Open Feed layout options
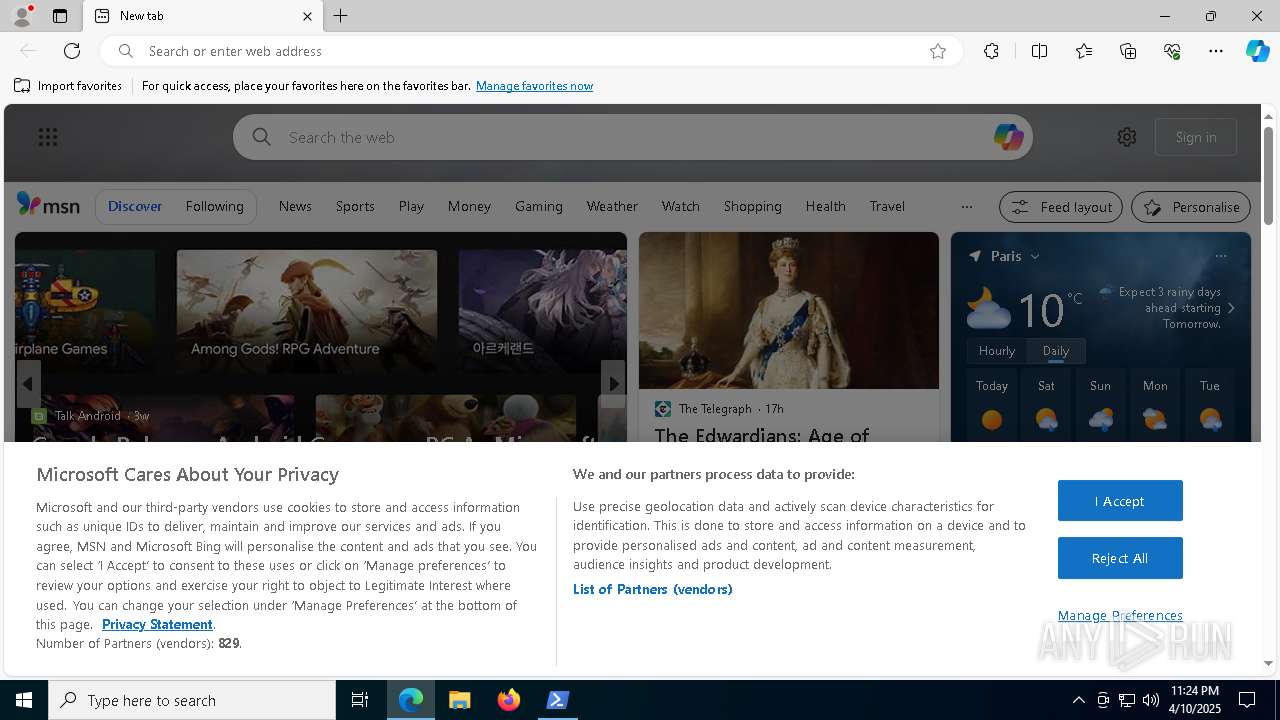The image size is (1280, 720). click(1060, 207)
